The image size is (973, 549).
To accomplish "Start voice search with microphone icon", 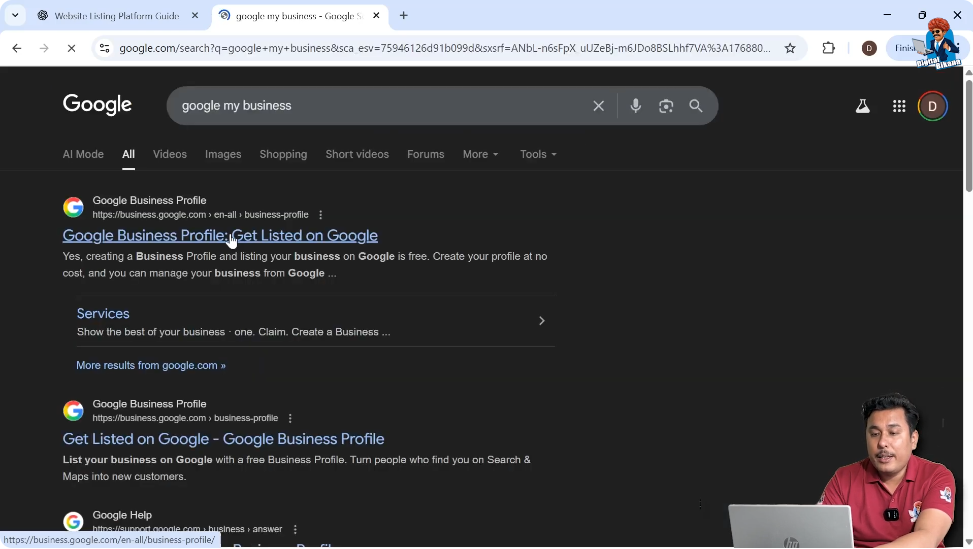I will click(635, 106).
